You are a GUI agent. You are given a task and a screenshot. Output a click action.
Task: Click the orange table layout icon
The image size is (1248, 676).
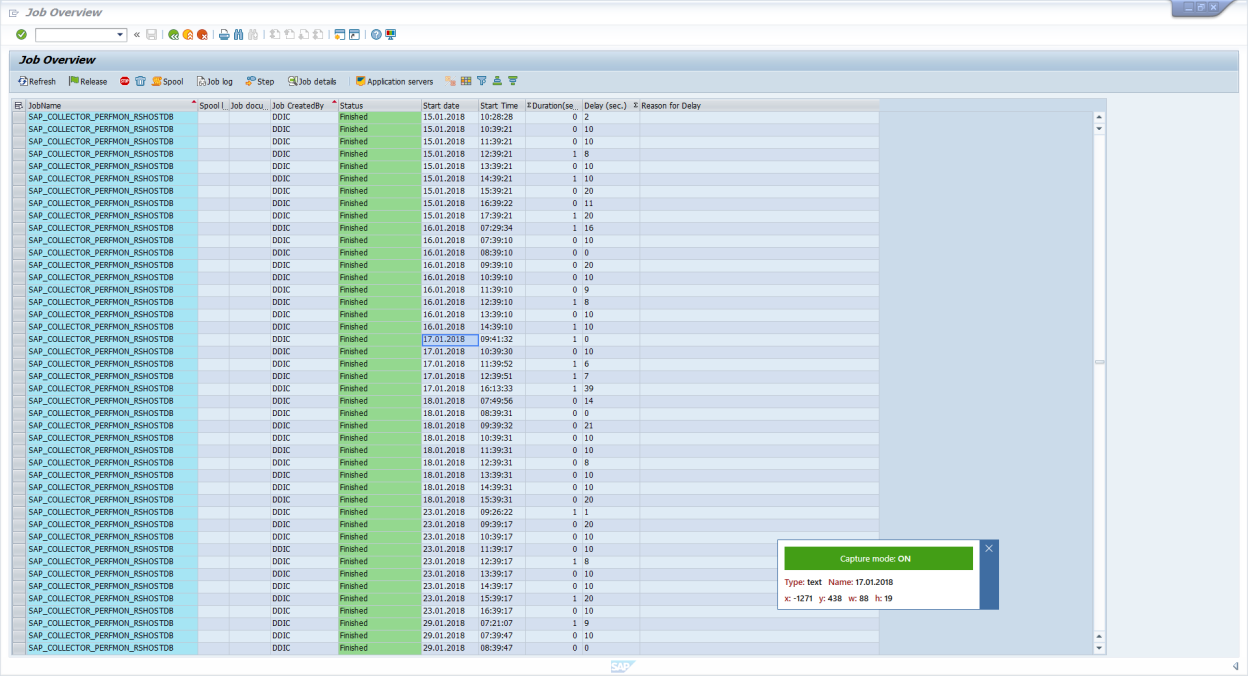(x=466, y=81)
